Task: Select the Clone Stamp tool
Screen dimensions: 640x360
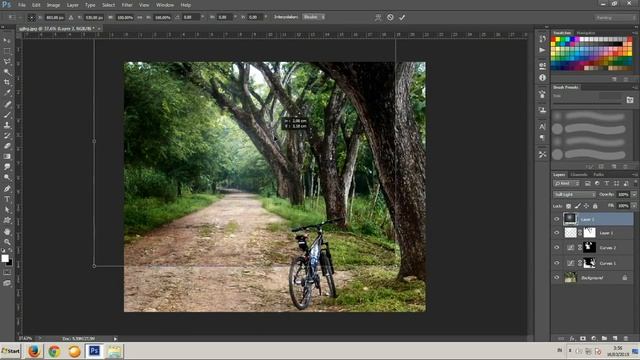Action: point(7,125)
